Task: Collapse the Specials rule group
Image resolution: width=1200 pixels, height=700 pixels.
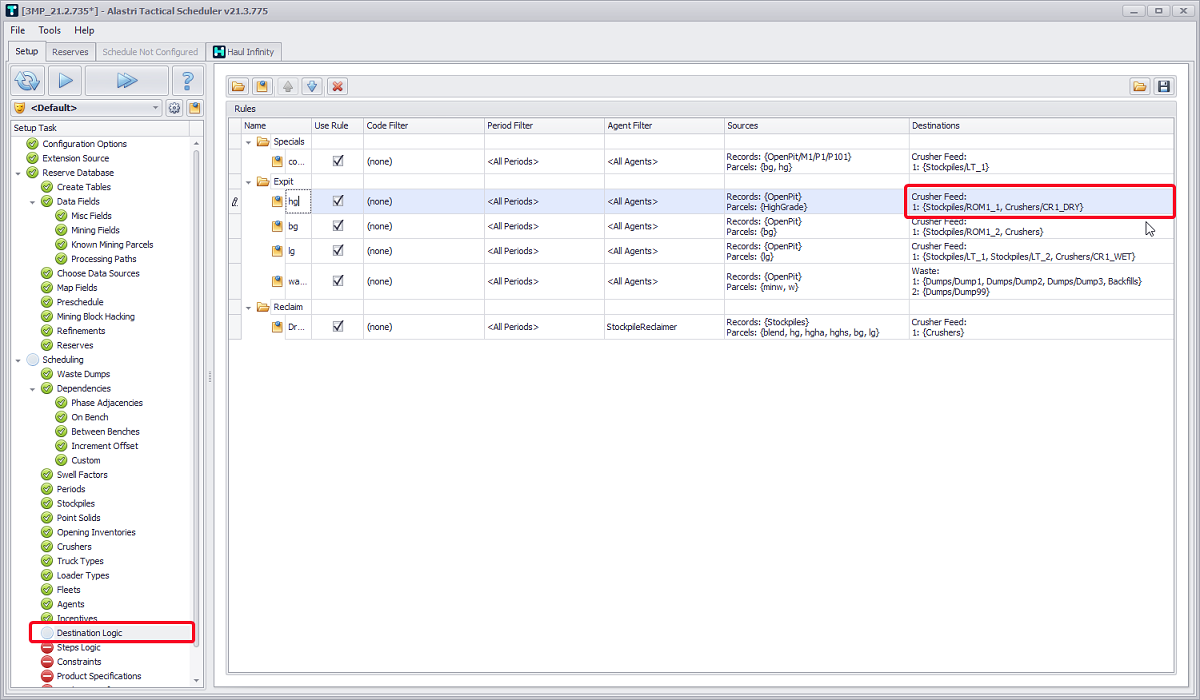Action: 249,142
